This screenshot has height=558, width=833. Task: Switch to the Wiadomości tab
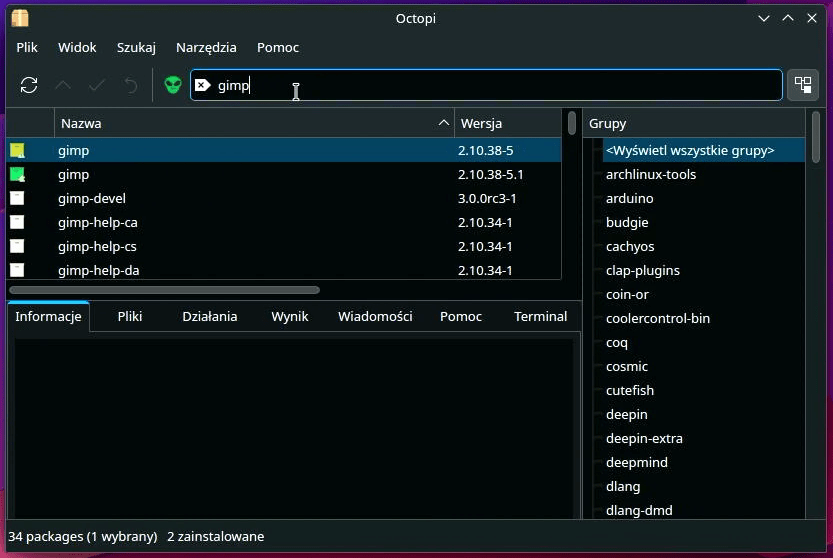[375, 317]
